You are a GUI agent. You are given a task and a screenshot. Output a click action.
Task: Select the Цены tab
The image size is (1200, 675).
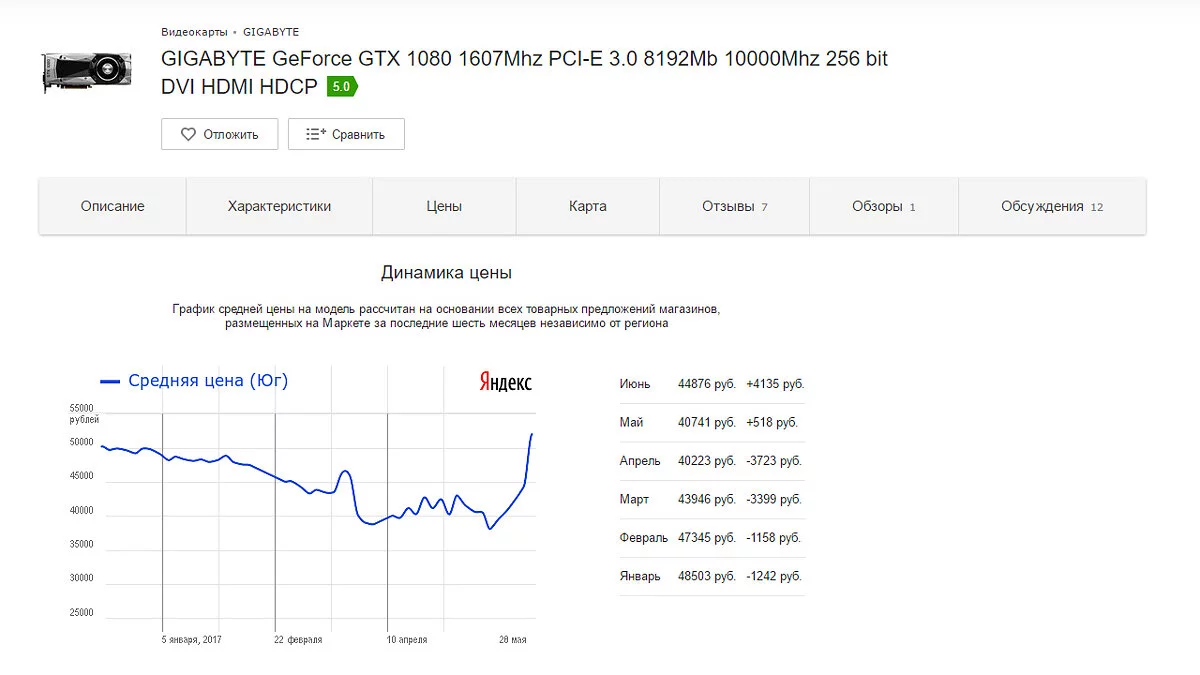click(x=444, y=206)
